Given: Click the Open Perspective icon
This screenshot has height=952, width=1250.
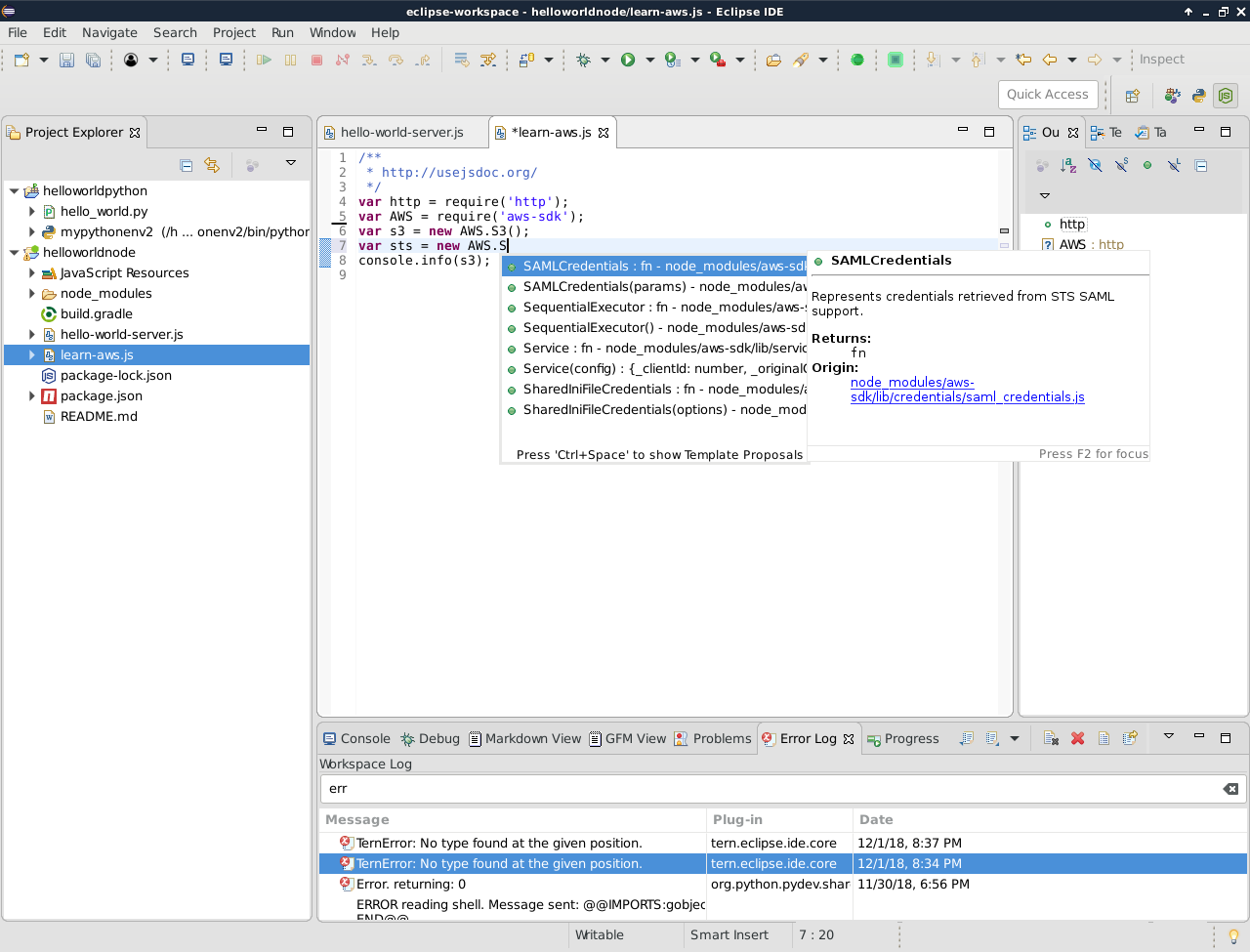Looking at the screenshot, I should point(1133,96).
